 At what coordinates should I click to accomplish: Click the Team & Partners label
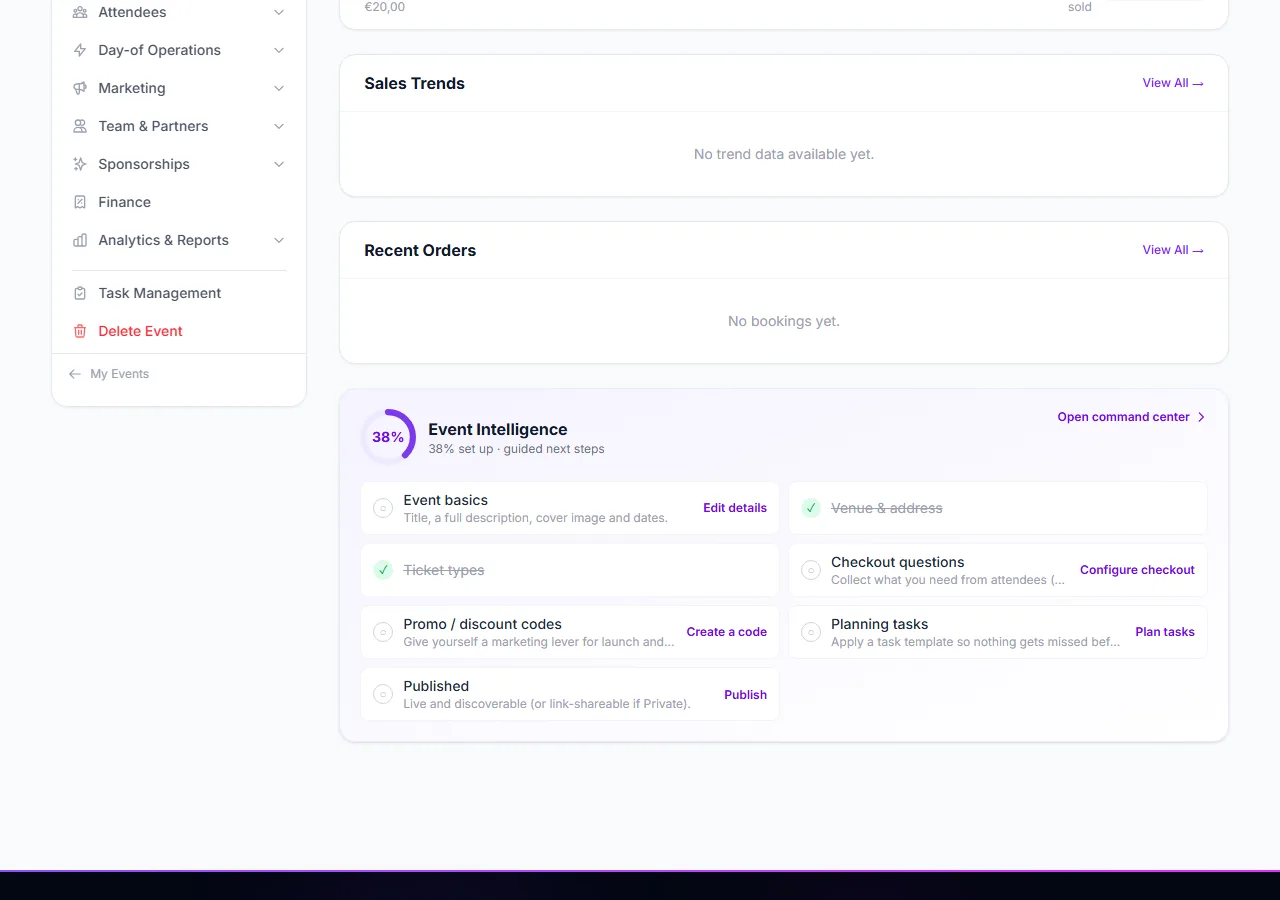pos(153,126)
